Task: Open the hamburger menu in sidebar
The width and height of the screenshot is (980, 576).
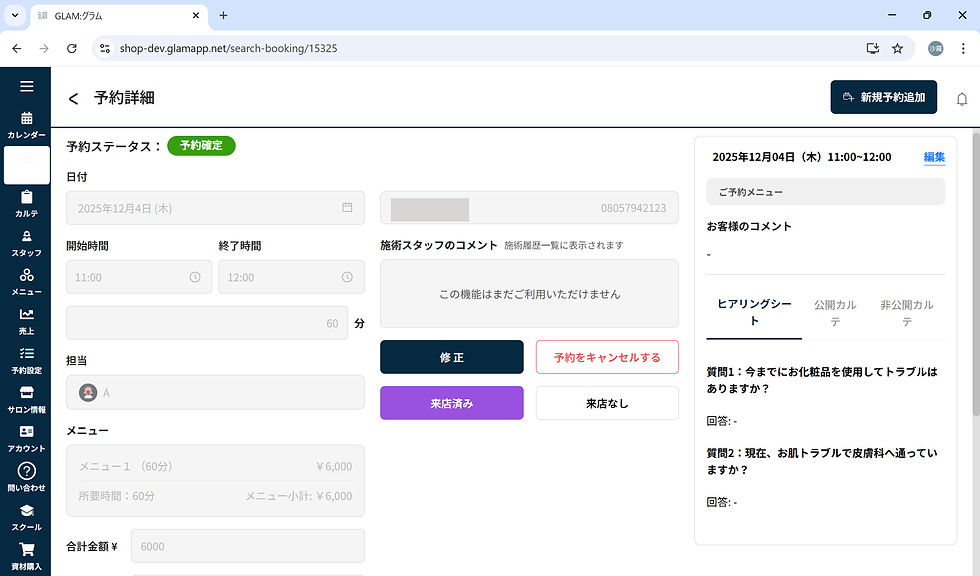Action: (x=26, y=86)
